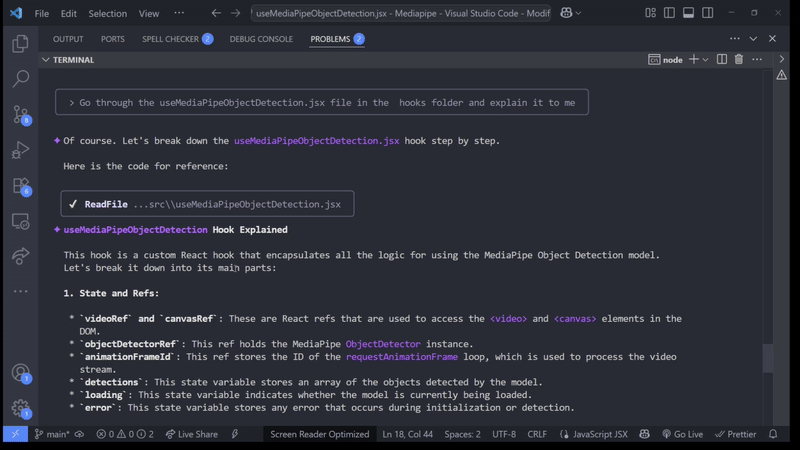Open a remote window from status bar
This screenshot has height=450, width=800.
15,434
